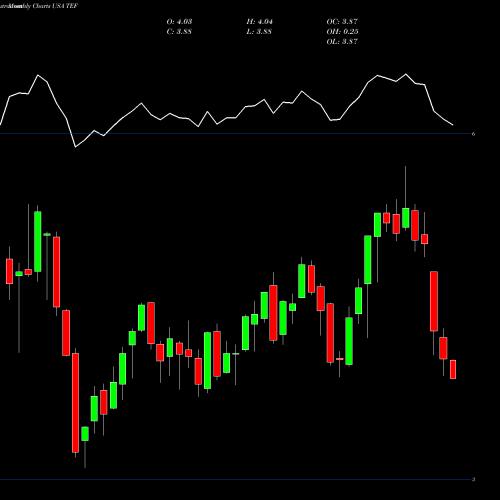Click the axis label 6 by the indicator line
This screenshot has height=500, width=500.
(473, 134)
